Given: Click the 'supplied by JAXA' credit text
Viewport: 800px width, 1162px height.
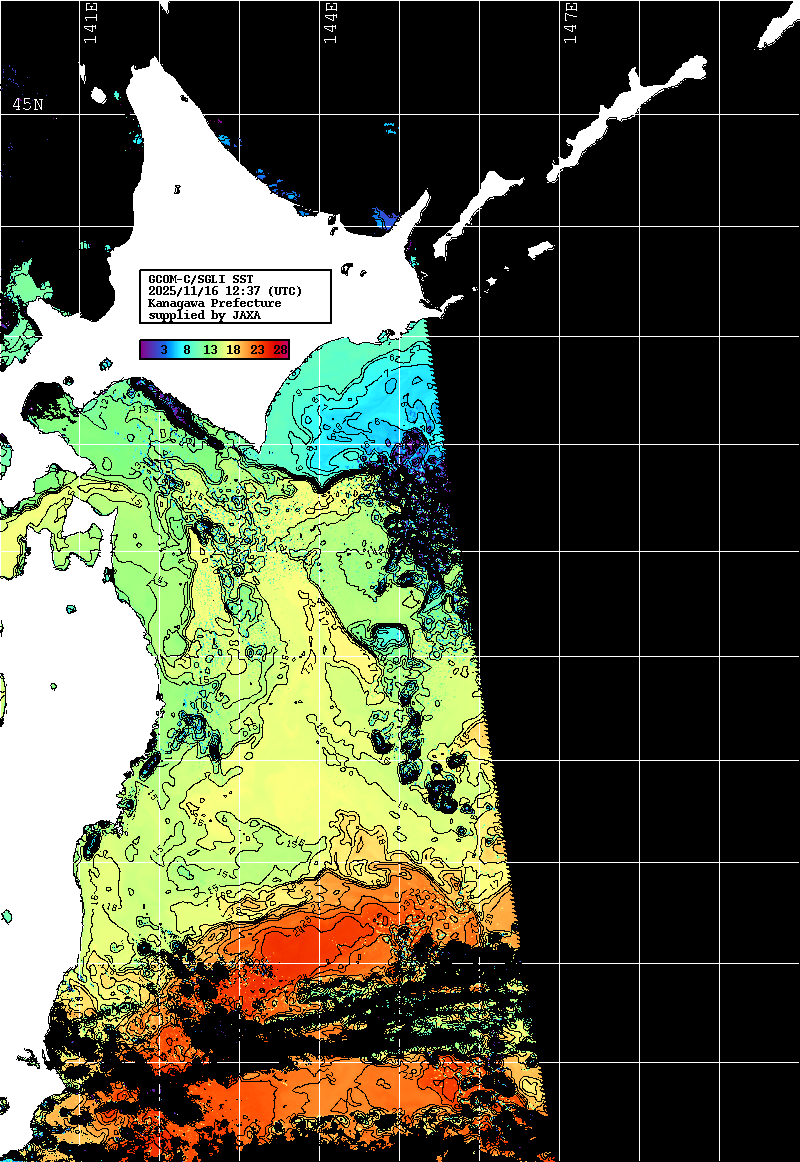Looking at the screenshot, I should 204,315.
